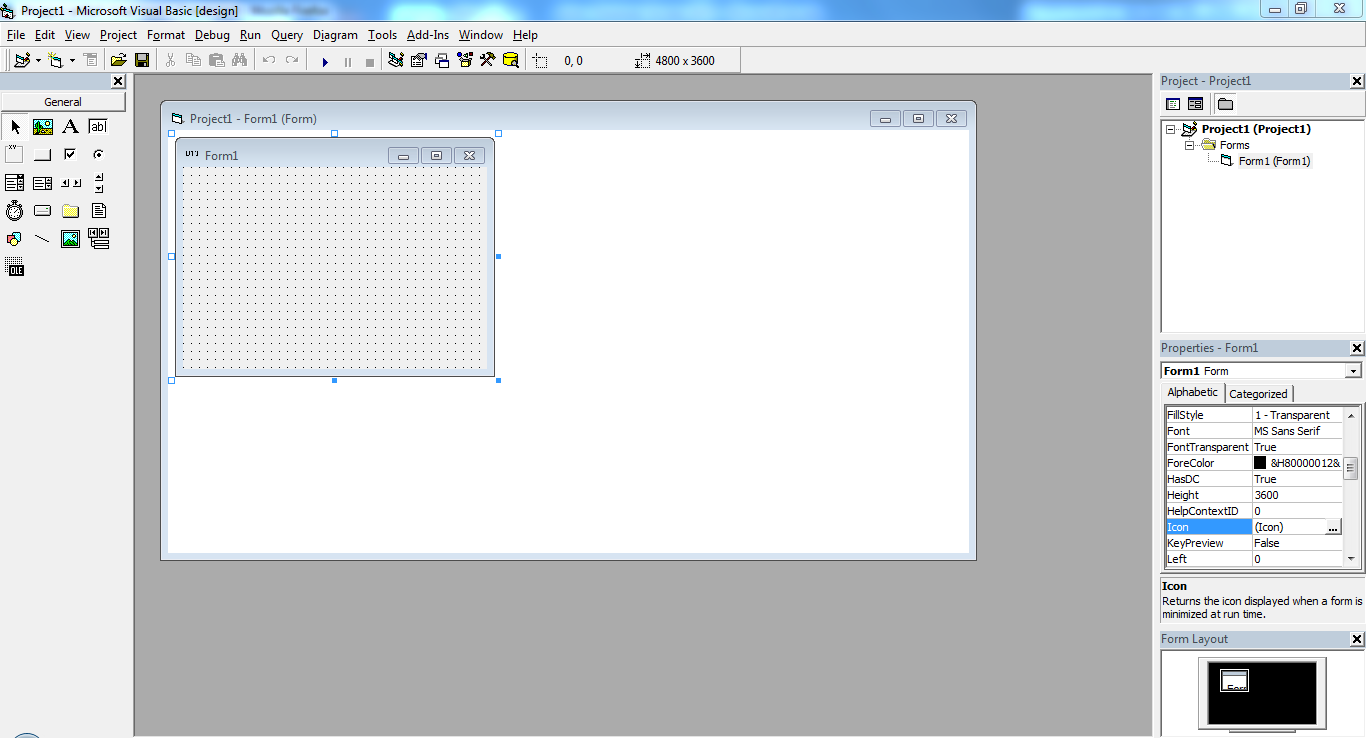Select the CommandButton control in the toolbox
Viewport: 1366px width, 738px height.
pos(42,154)
